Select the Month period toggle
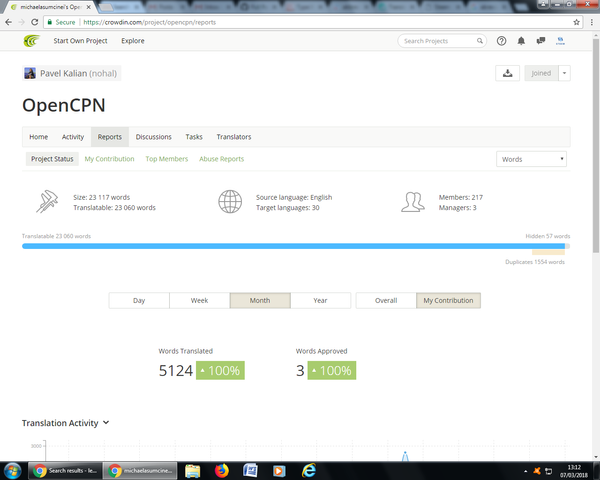 pyautogui.click(x=260, y=300)
